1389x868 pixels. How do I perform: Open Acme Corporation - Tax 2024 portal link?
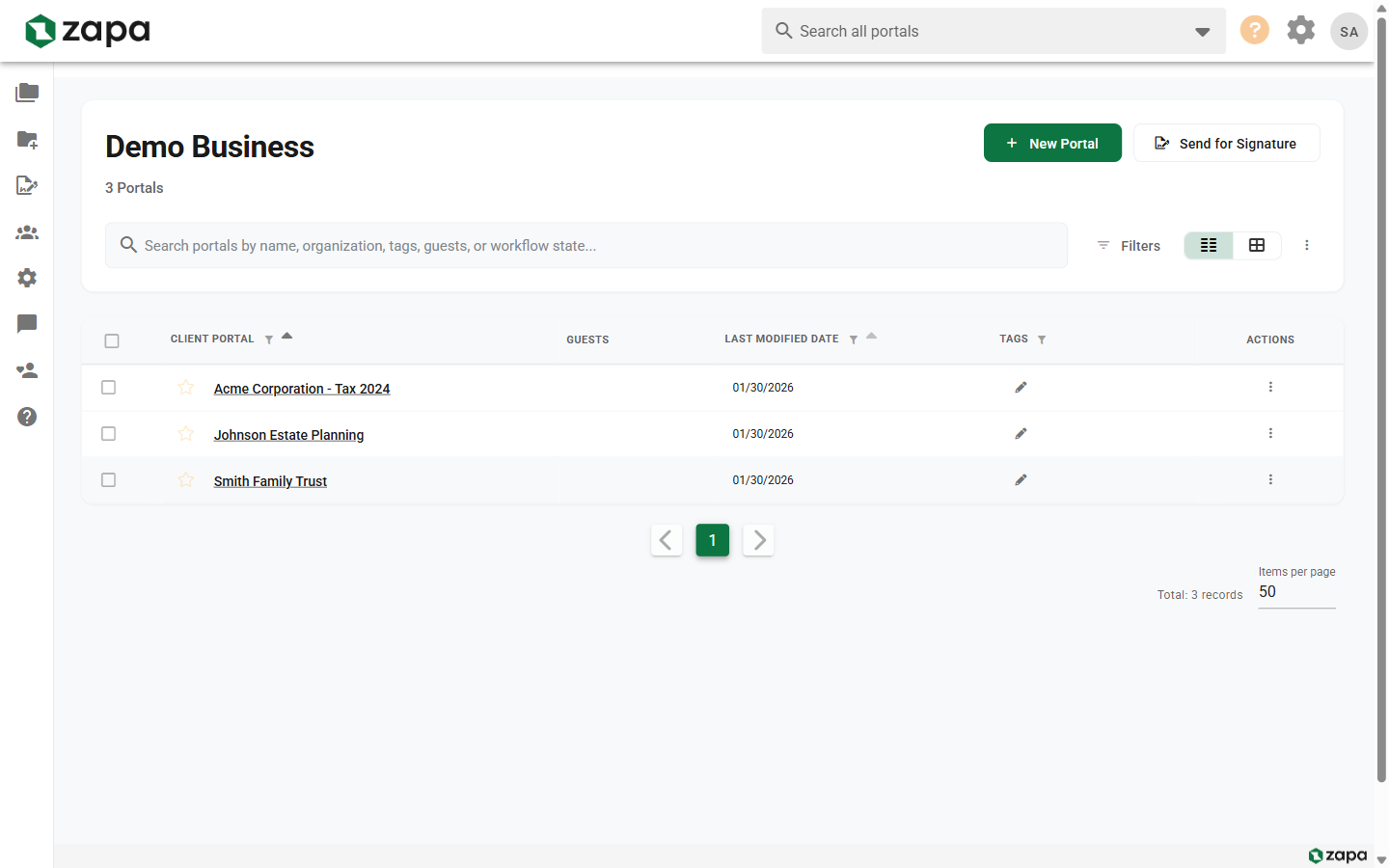tap(302, 389)
